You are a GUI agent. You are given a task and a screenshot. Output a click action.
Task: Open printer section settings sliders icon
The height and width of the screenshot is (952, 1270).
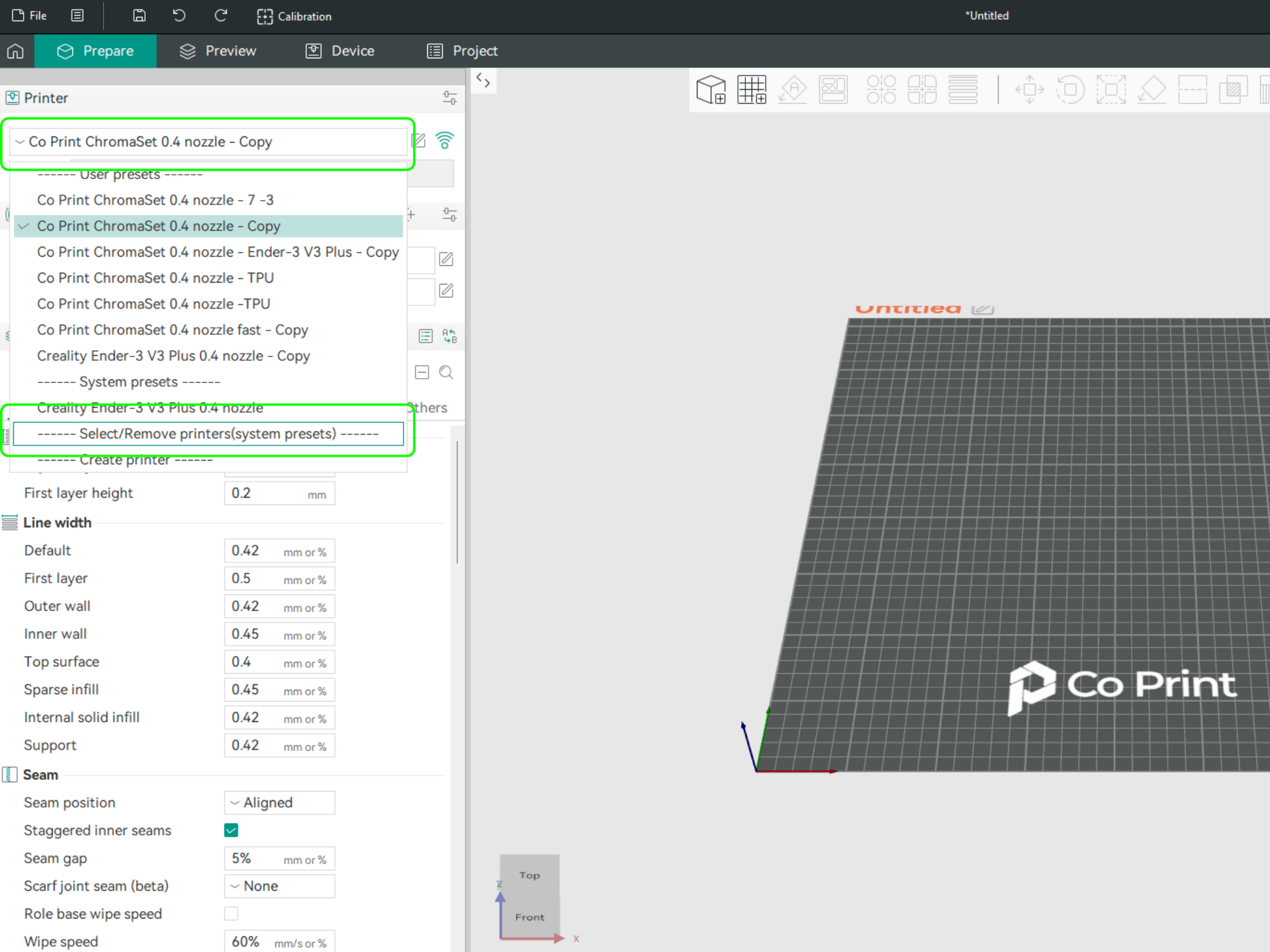tap(450, 98)
